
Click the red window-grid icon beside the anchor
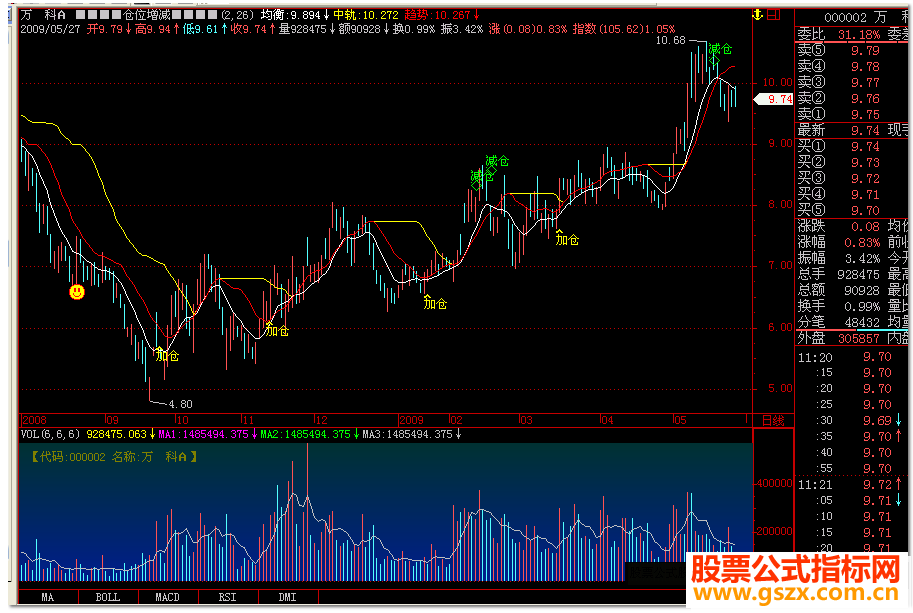coord(773,15)
